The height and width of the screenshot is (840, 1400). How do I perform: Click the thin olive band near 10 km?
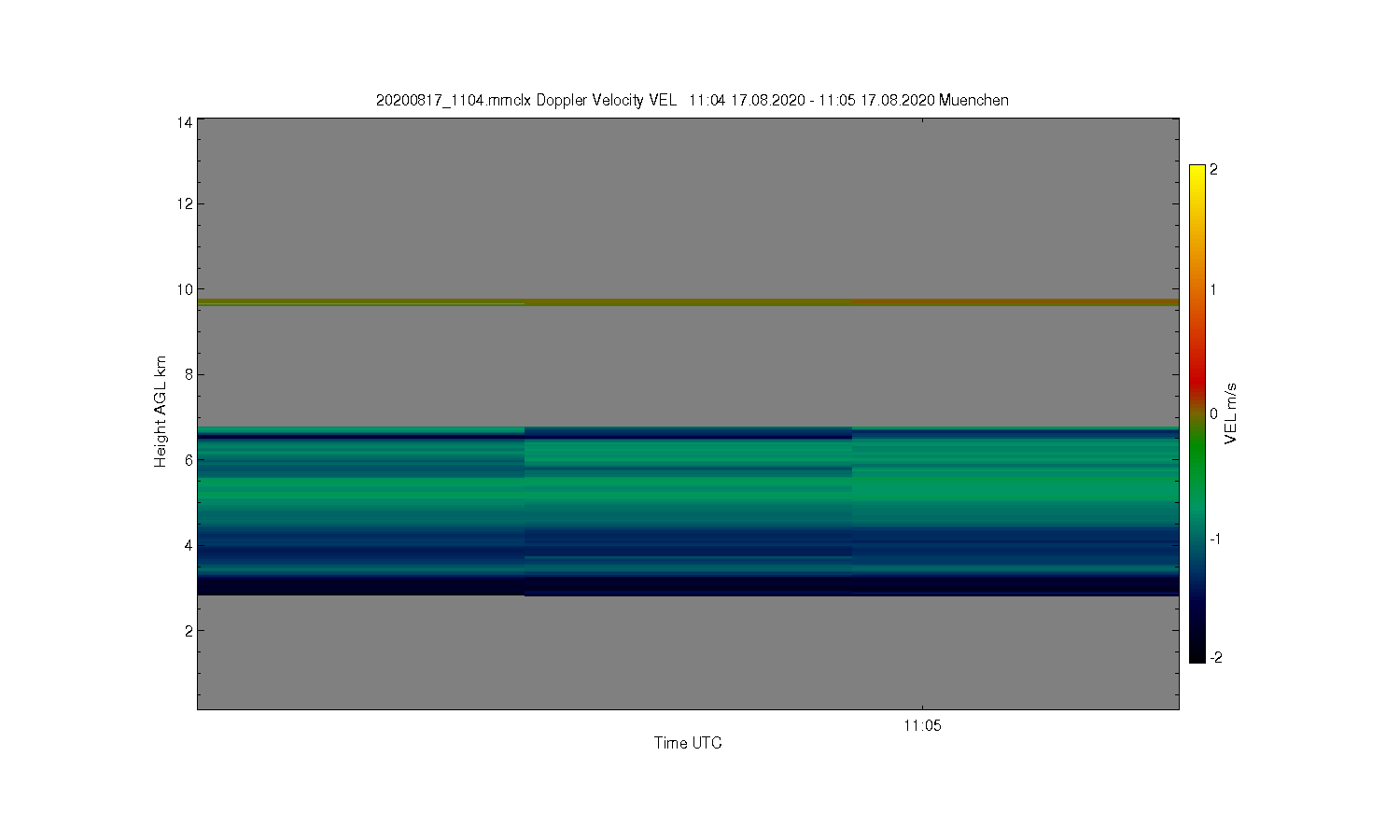coord(688,302)
